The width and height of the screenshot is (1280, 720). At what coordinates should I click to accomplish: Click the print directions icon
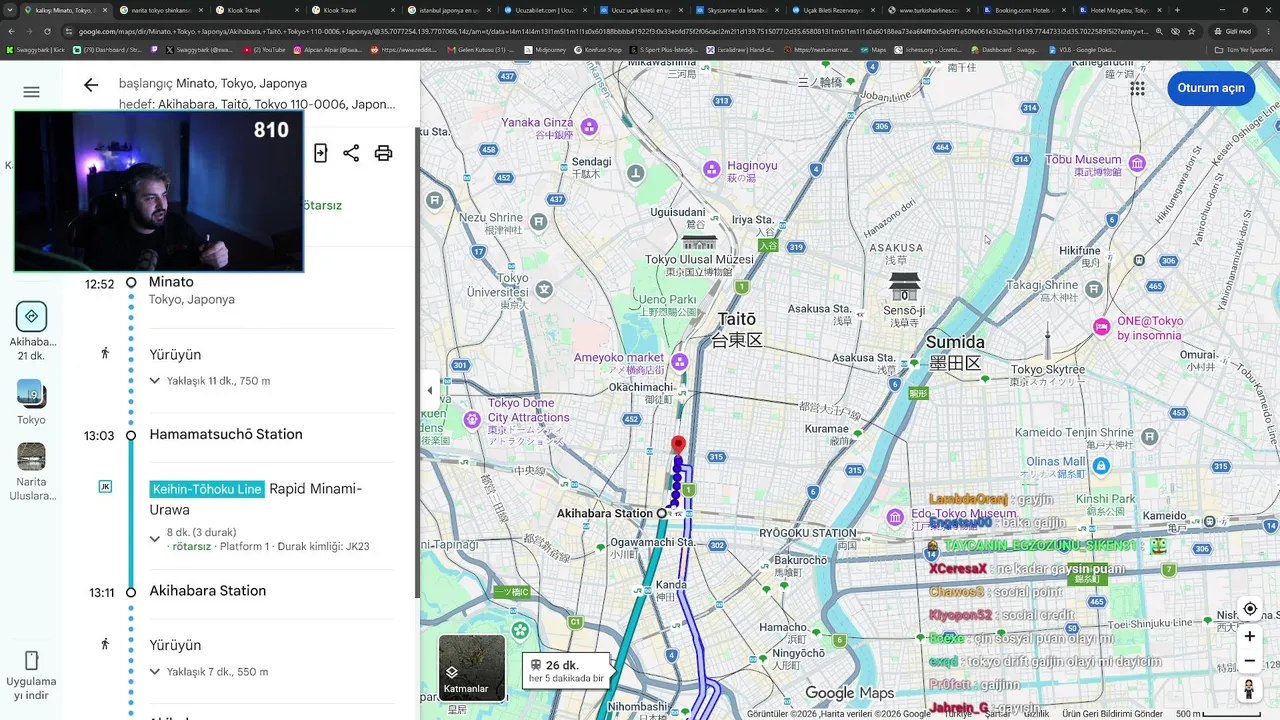tap(383, 153)
